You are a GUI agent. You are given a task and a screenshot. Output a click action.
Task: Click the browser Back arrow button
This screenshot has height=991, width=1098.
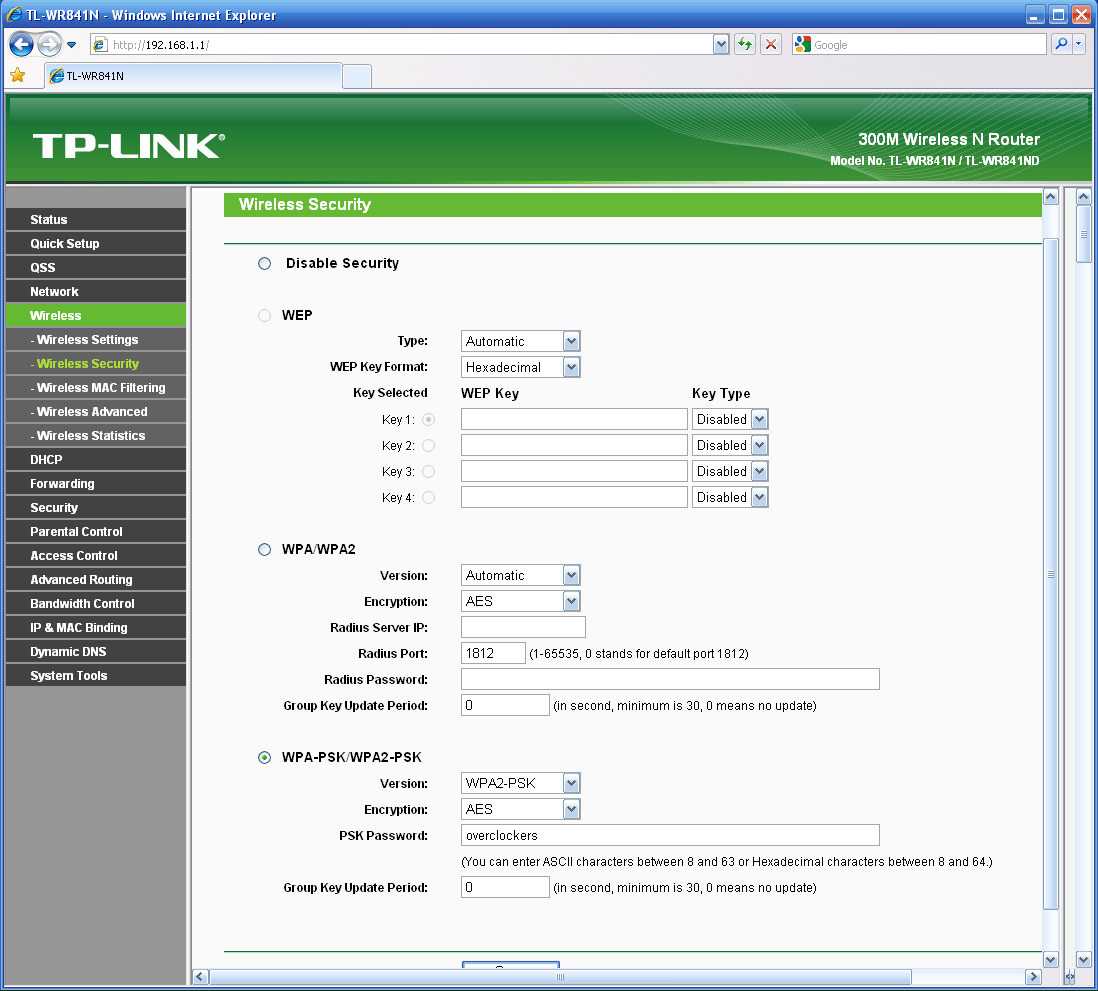pos(22,45)
